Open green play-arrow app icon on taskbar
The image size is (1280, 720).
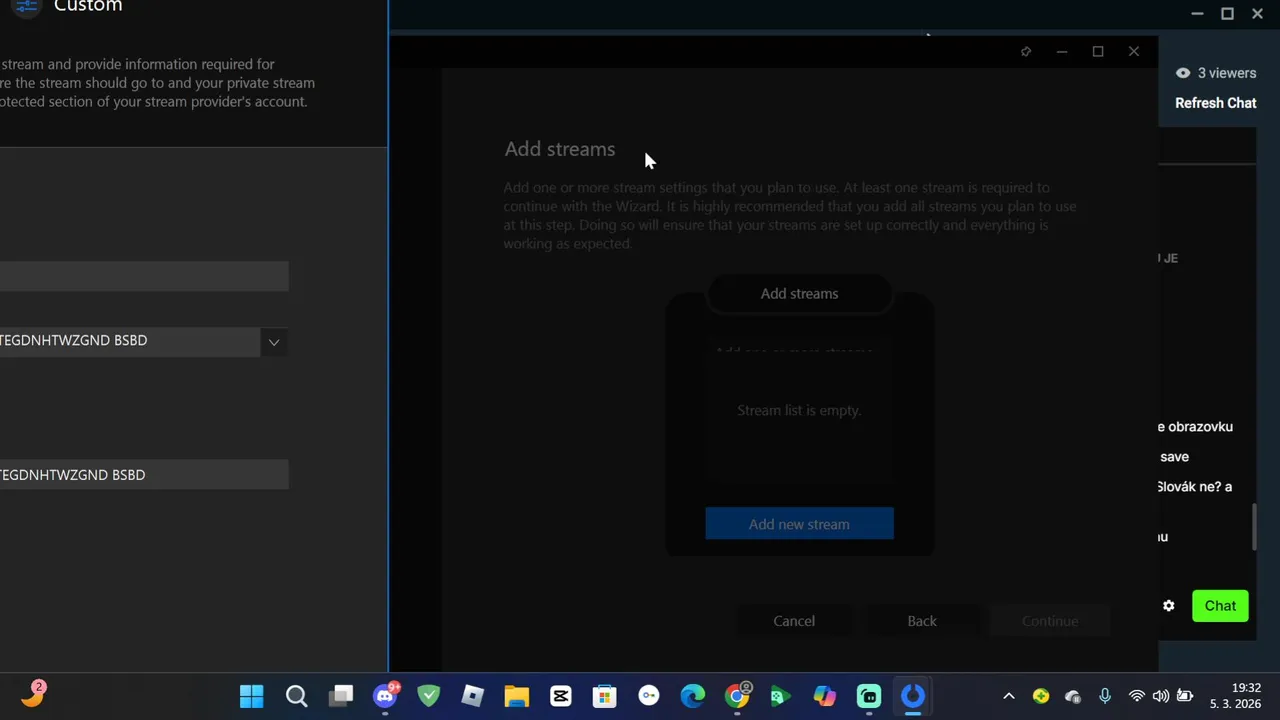point(781,696)
